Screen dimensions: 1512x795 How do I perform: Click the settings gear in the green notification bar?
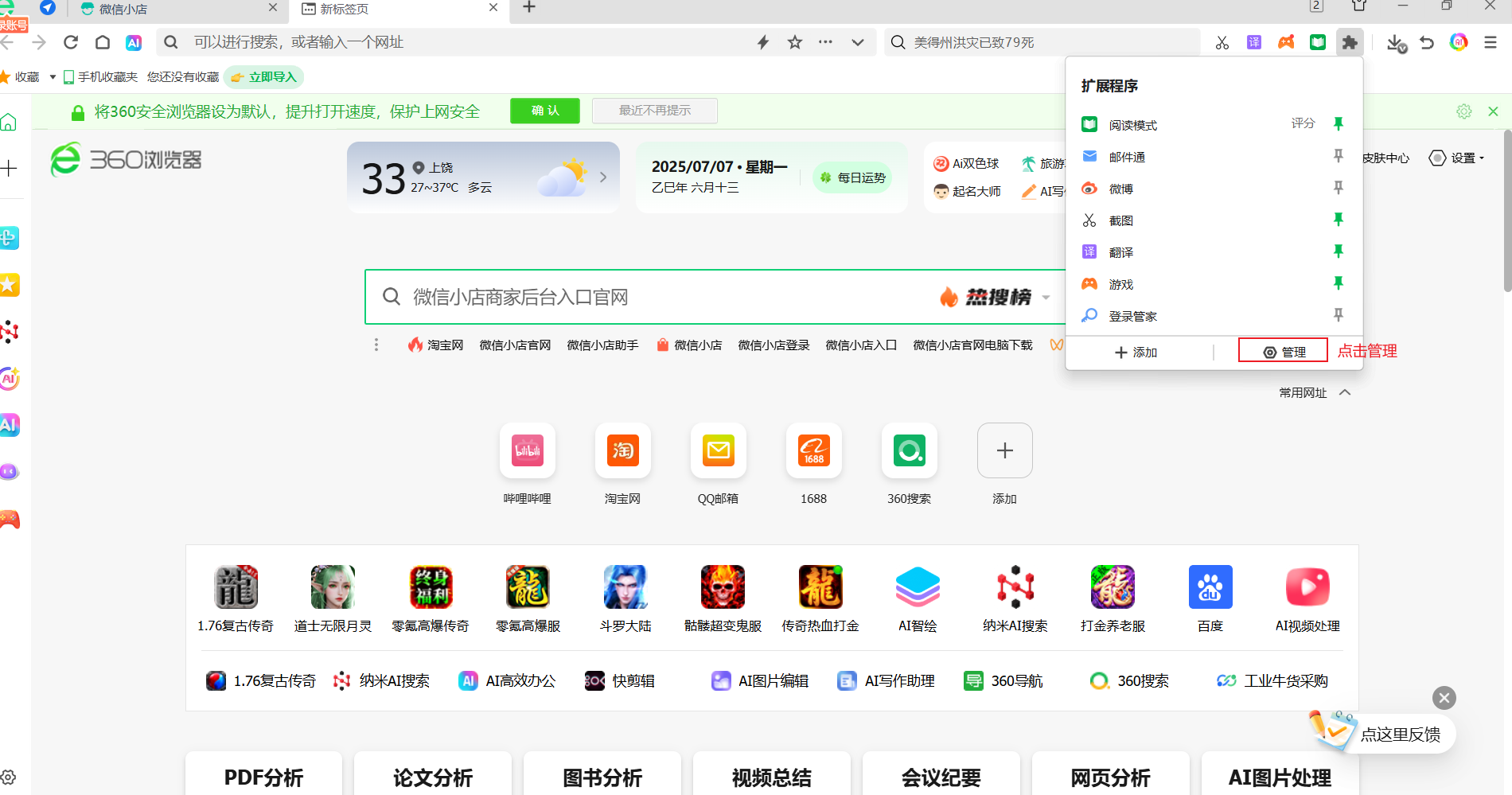pos(1464,111)
